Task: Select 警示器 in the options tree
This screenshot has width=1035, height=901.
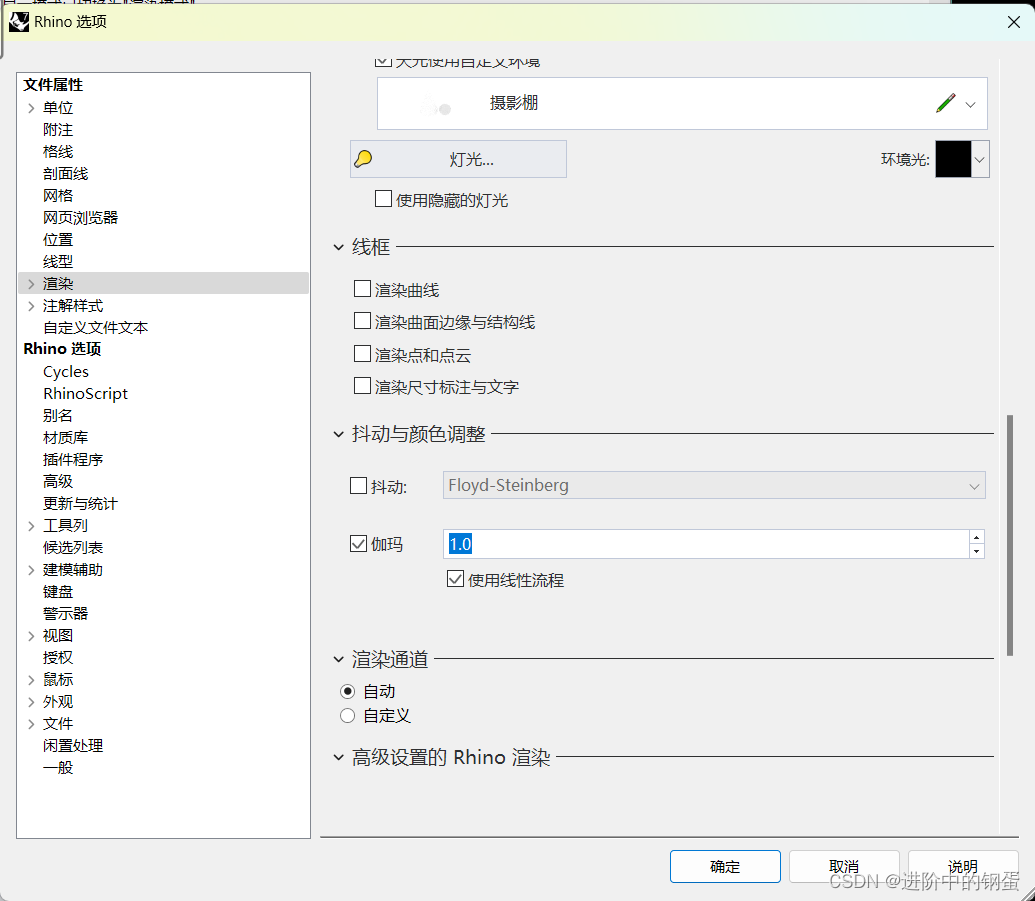Action: [x=65, y=613]
